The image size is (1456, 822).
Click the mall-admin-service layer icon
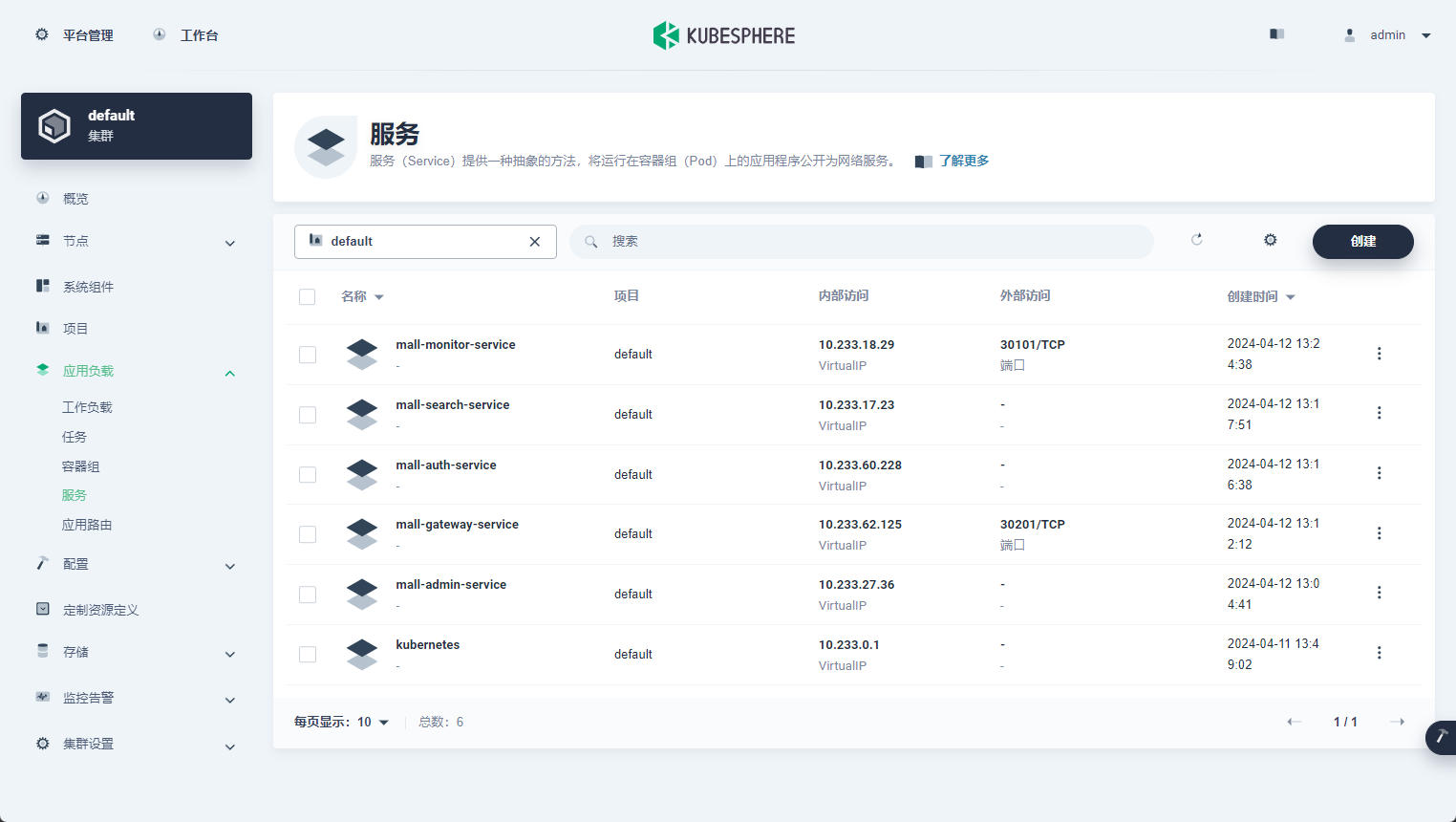click(x=362, y=595)
